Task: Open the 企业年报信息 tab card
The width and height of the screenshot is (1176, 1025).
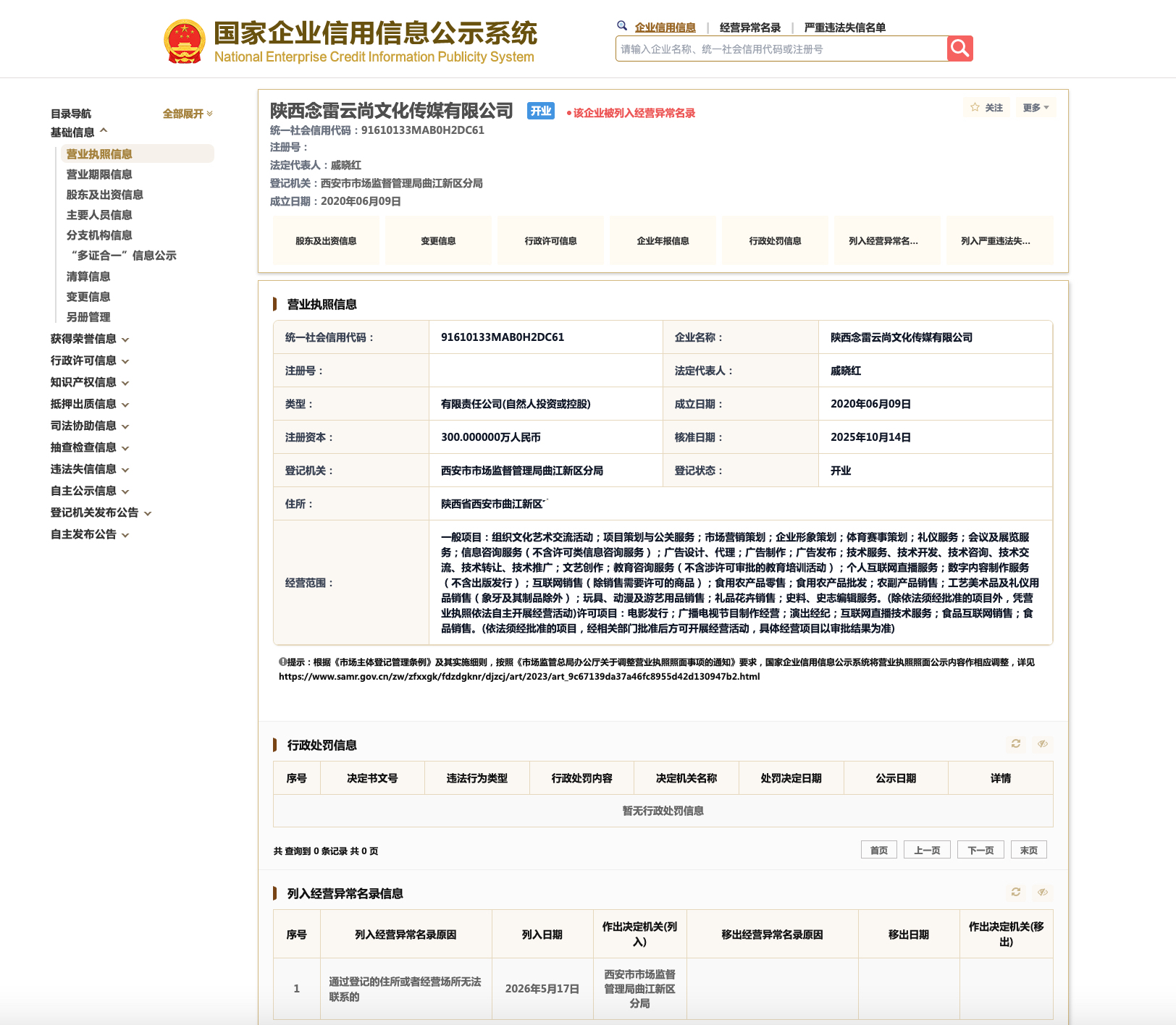Action: 663,240
